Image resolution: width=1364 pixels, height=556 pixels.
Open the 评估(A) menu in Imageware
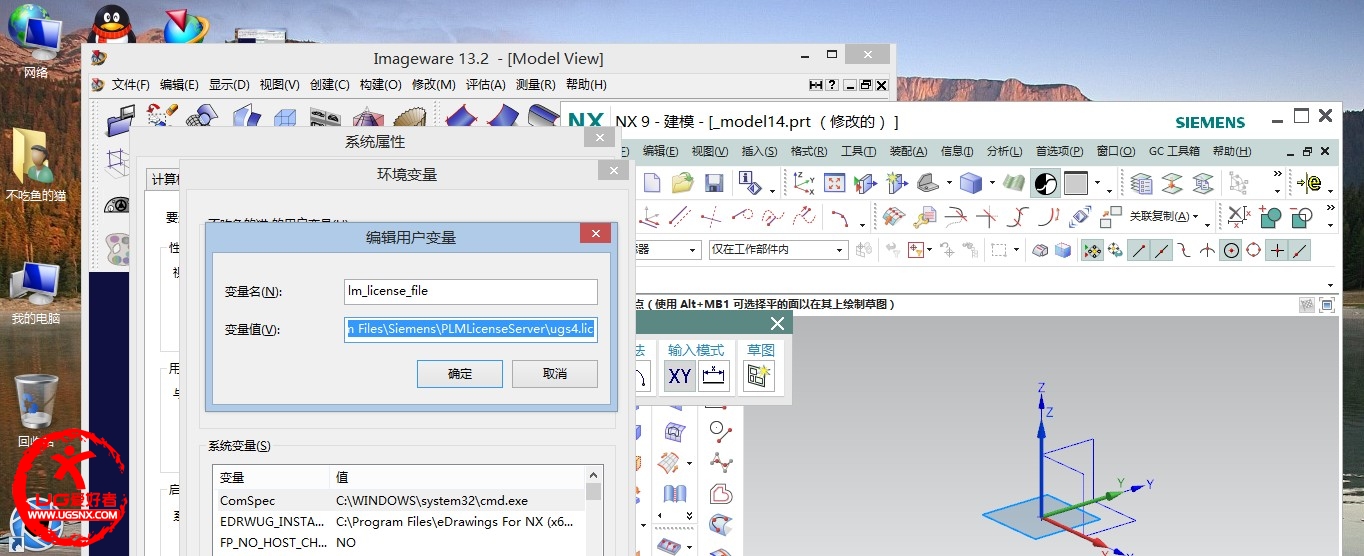[486, 85]
